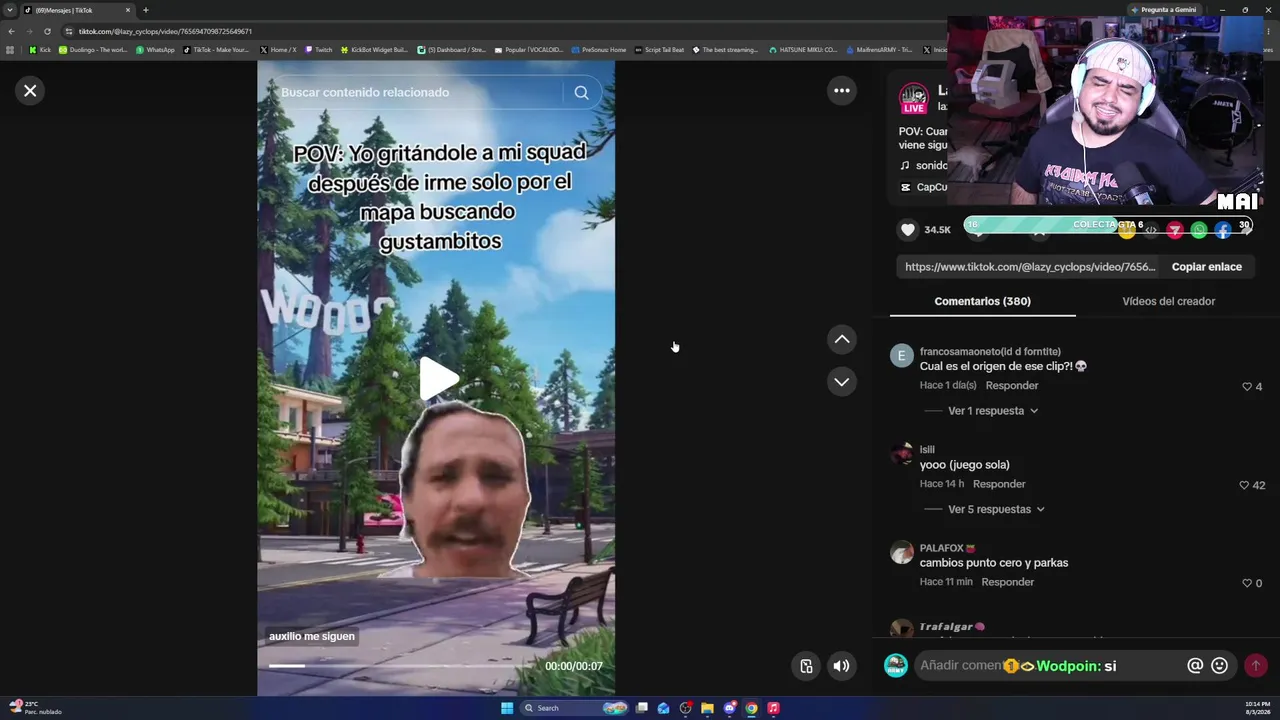Go to next video with down arrow

[x=842, y=382]
